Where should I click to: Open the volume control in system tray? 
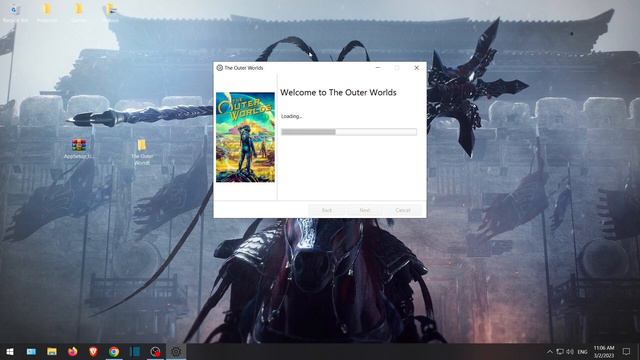(570, 351)
